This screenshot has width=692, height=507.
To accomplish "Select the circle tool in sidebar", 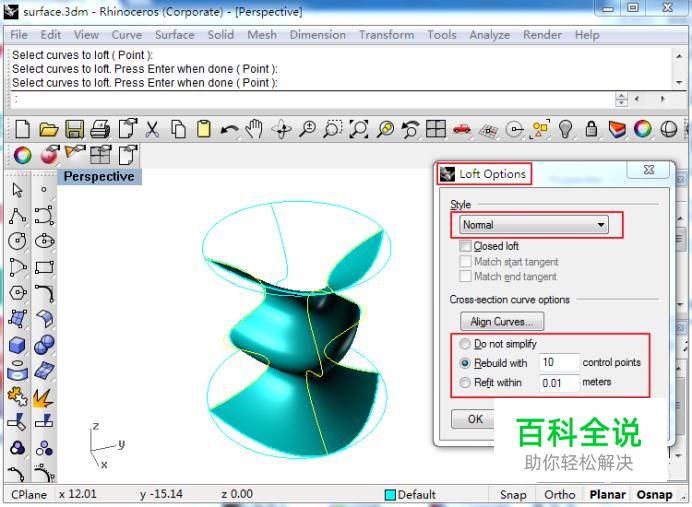I will [18, 241].
